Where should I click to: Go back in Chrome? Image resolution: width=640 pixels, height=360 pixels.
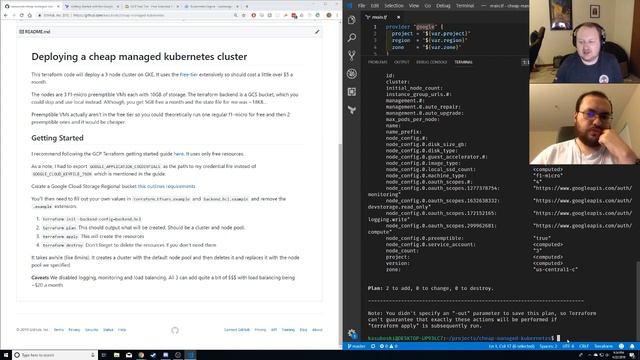point(6,15)
